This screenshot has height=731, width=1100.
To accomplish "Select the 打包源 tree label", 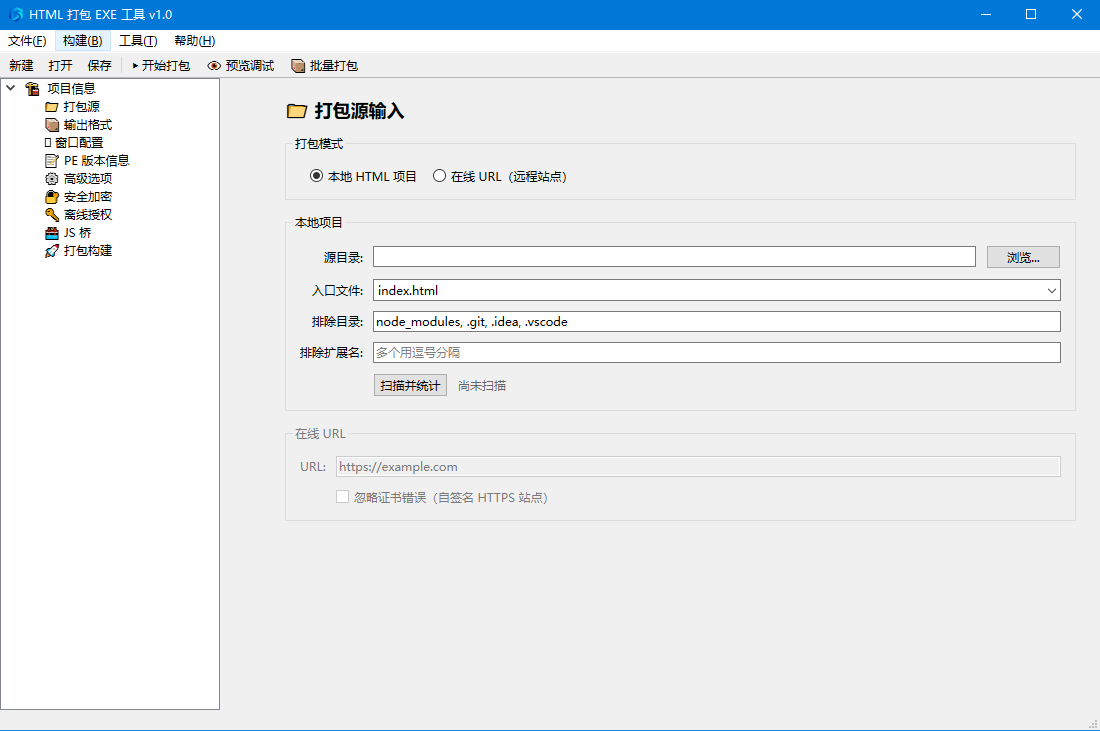I will [81, 107].
